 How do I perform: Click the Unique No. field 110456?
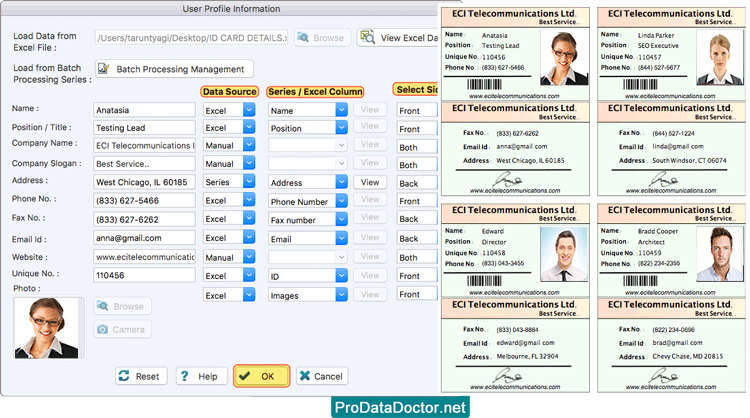tap(144, 275)
